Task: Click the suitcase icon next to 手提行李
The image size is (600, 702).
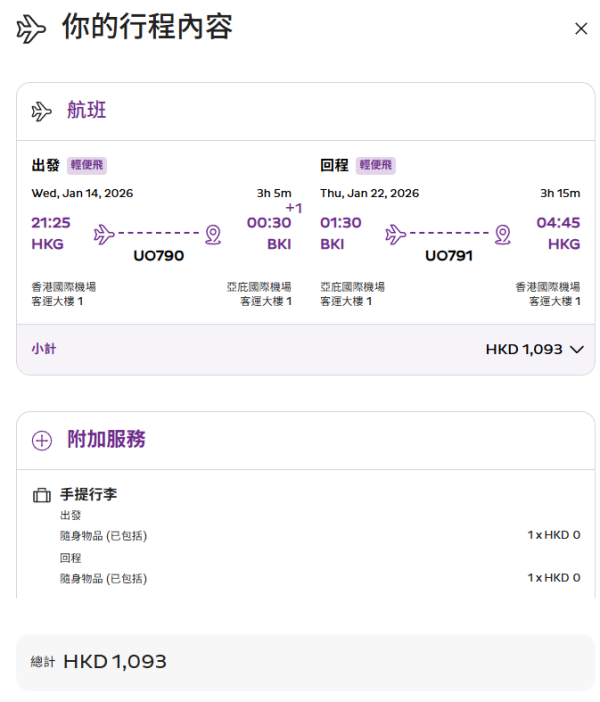Action: (41, 495)
